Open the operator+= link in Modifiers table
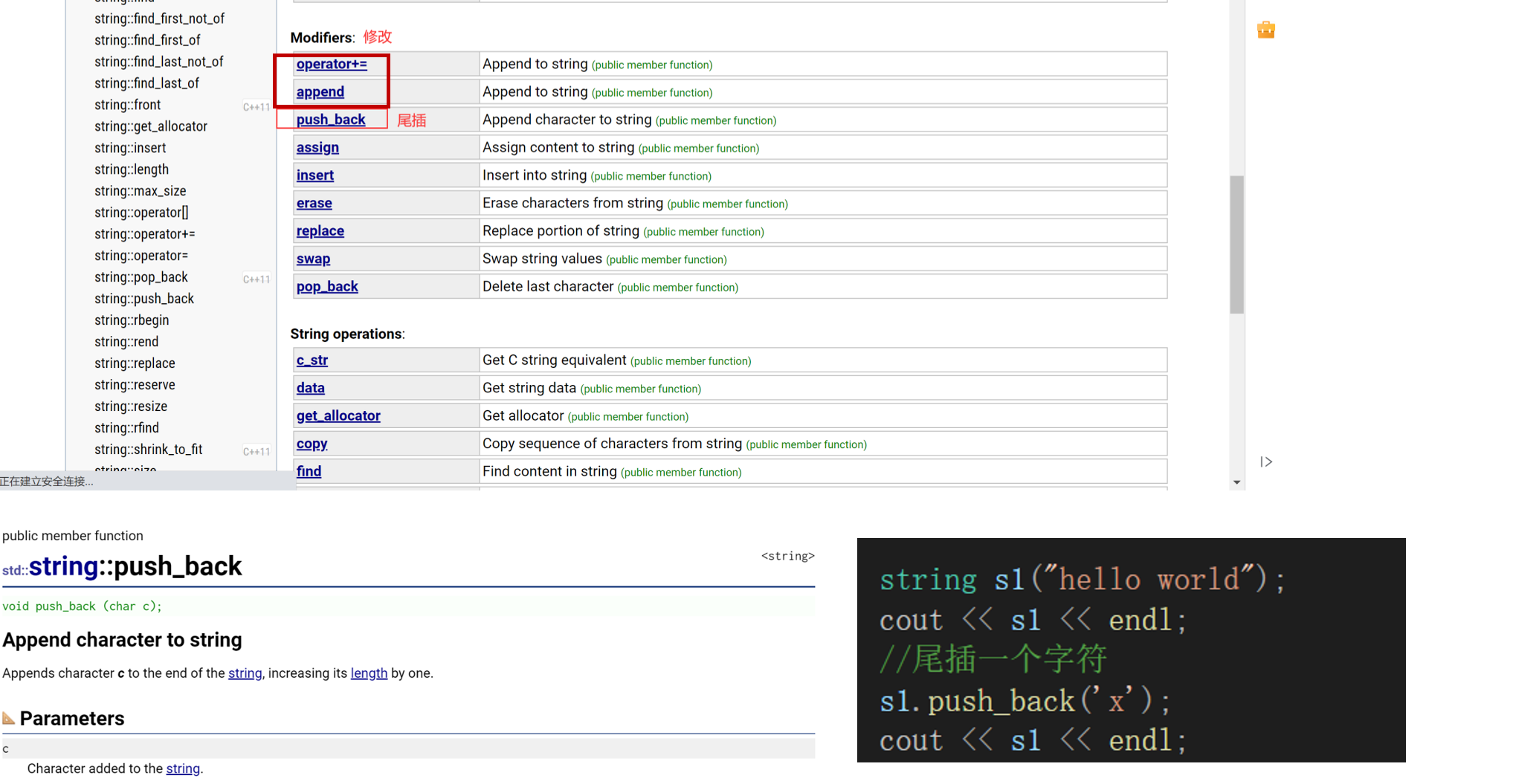 click(332, 64)
